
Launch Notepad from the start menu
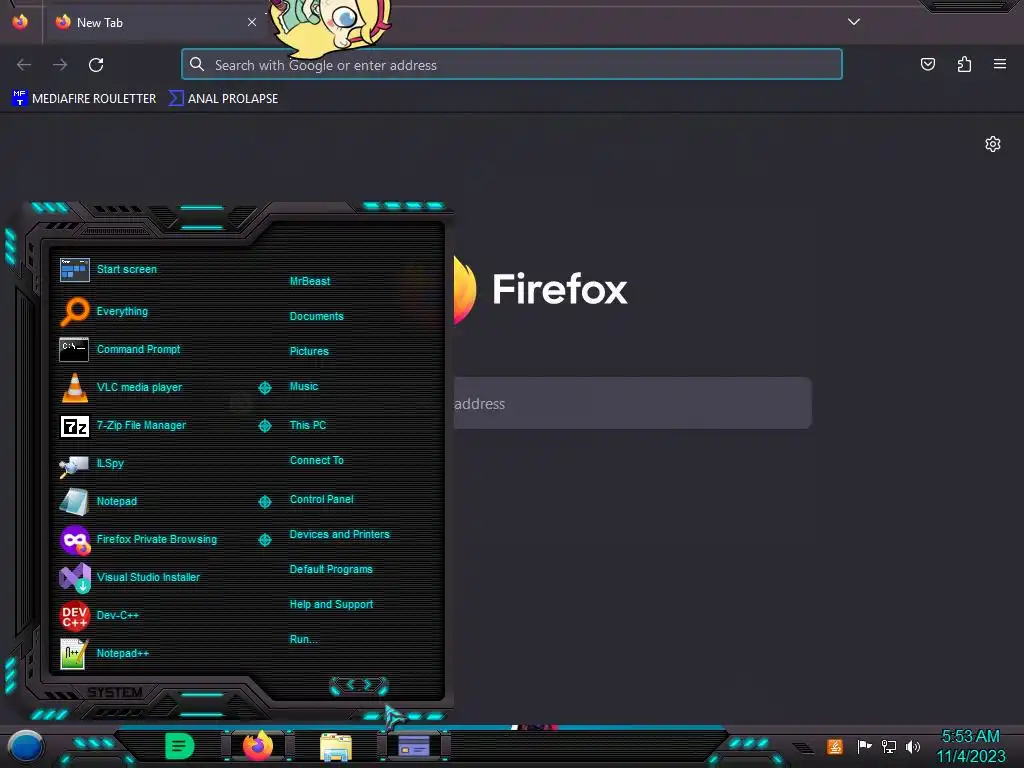pos(98,502)
